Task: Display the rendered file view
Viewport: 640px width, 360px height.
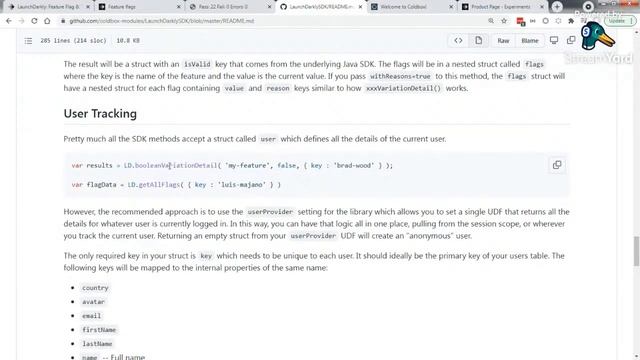Action: 478,40
